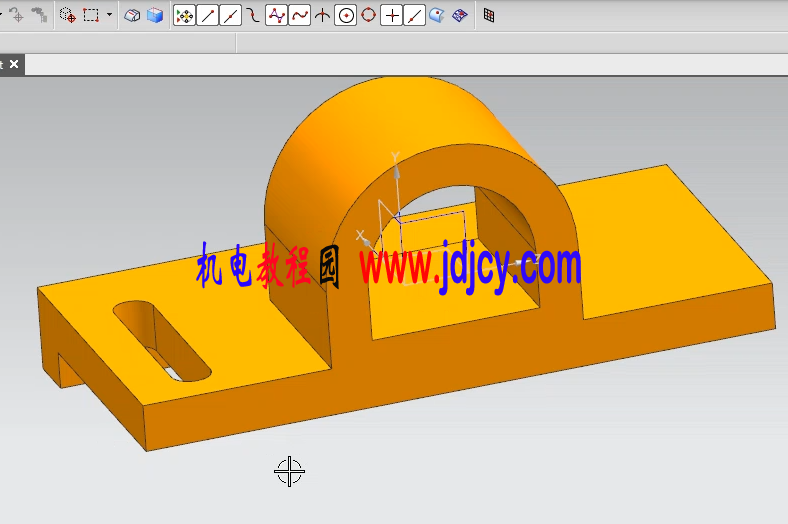Toggle Intersection snap
This screenshot has width=788, height=524.
322,16
